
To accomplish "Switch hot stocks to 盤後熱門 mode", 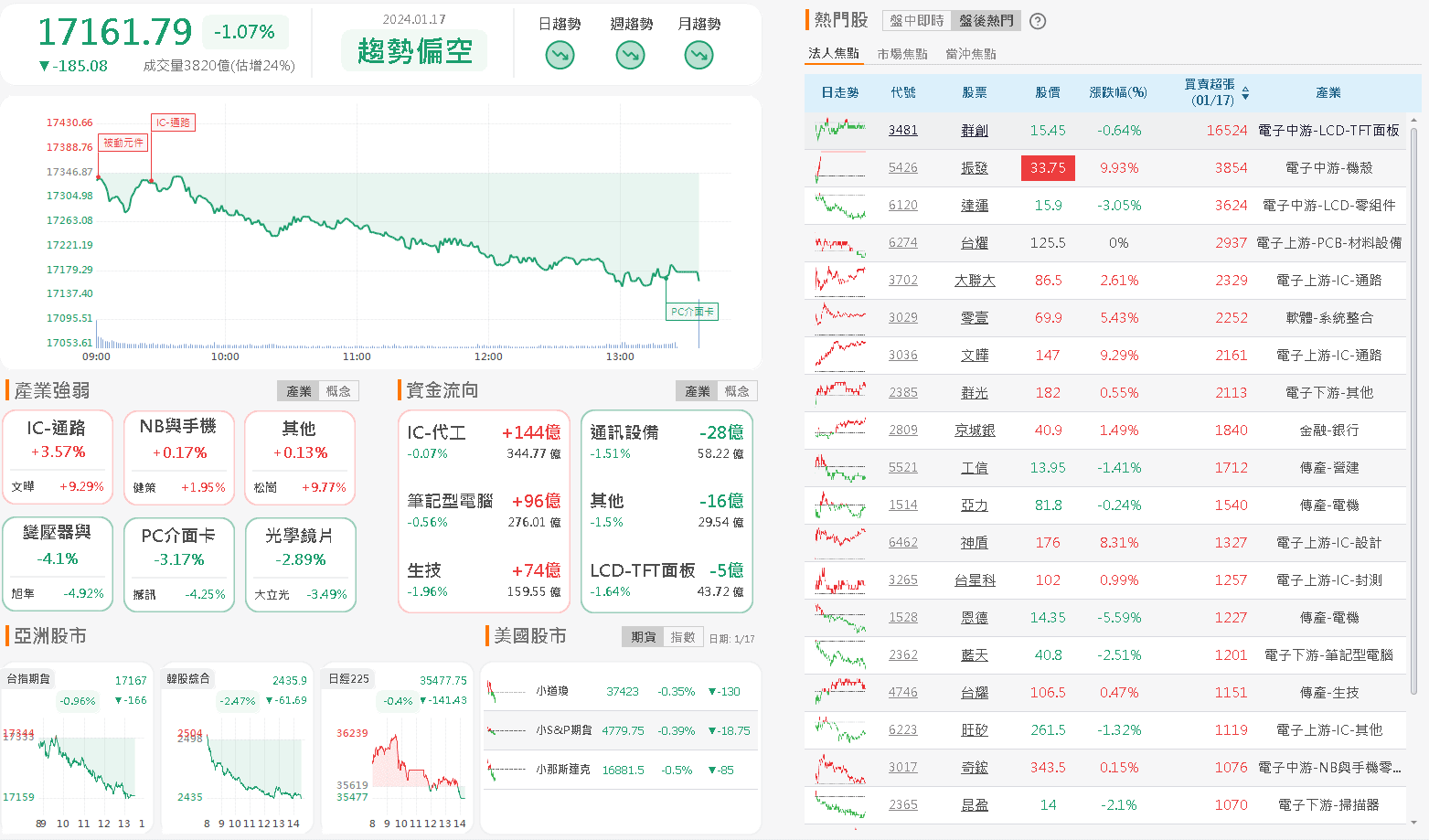I will pyautogui.click(x=986, y=20).
